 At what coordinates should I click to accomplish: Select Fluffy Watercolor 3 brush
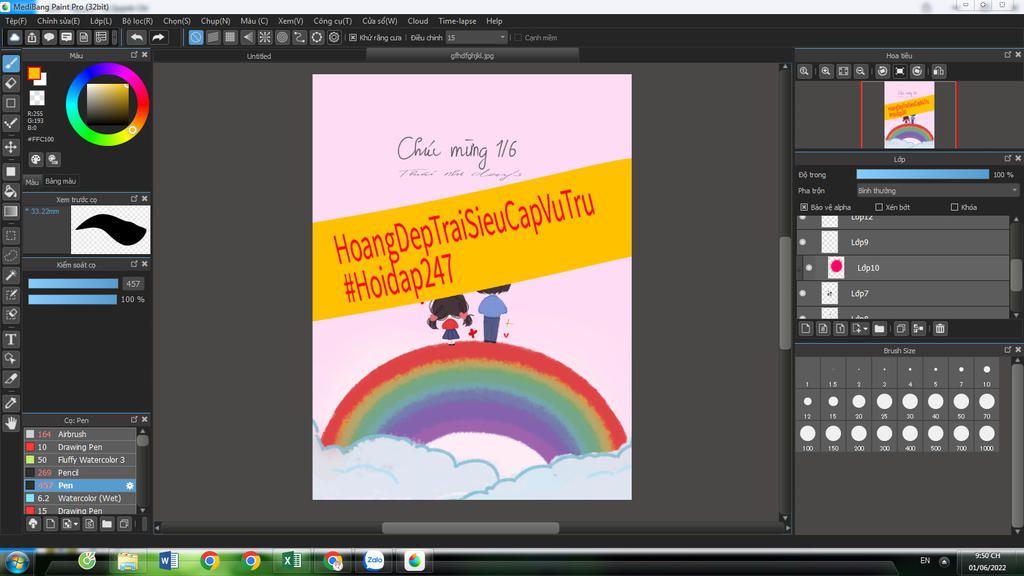click(x=80, y=460)
